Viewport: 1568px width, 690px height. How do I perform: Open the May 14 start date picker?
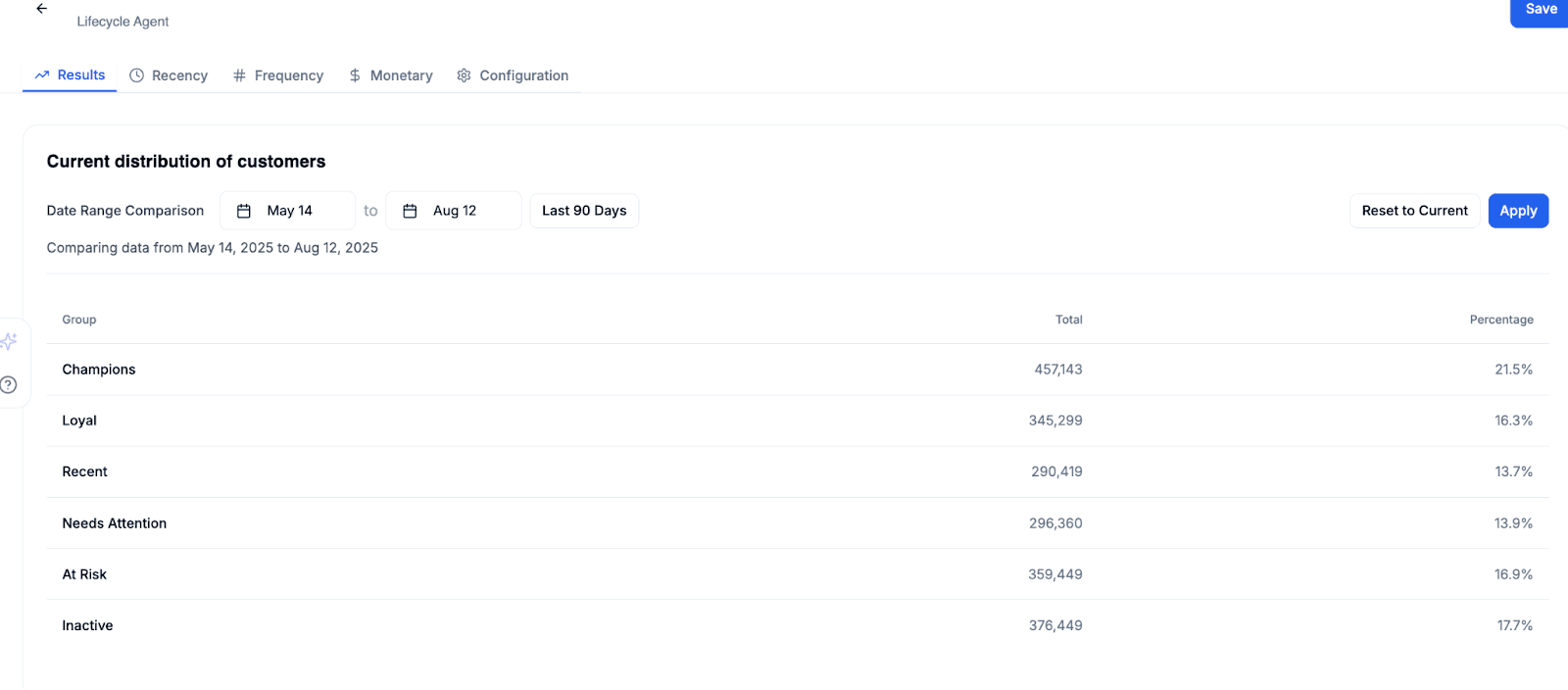(288, 211)
